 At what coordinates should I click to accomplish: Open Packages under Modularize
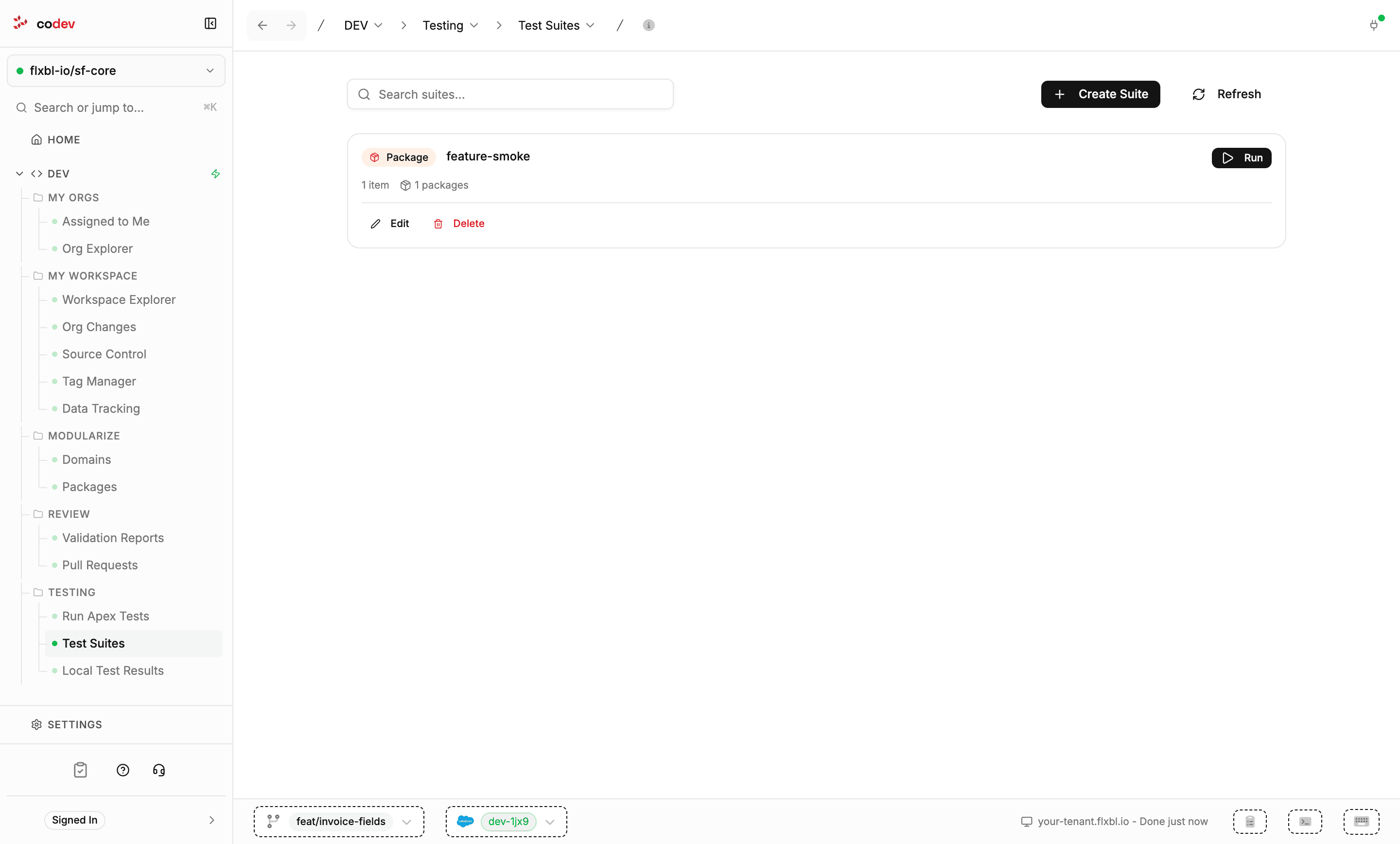pos(89,487)
